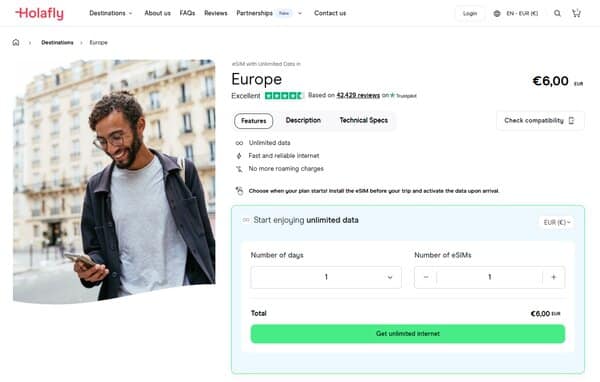Open the 42,429 reviews link
The image size is (600, 382).
point(358,95)
